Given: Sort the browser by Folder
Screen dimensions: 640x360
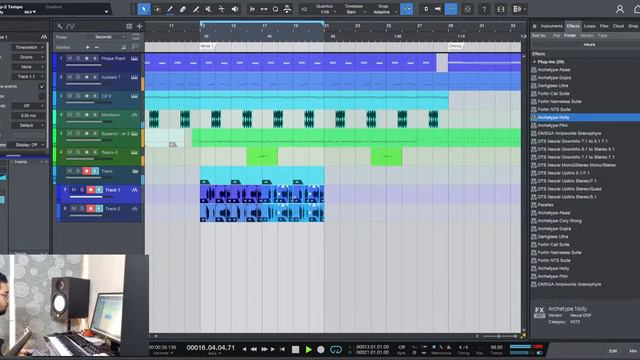Looking at the screenshot, I should point(570,36).
